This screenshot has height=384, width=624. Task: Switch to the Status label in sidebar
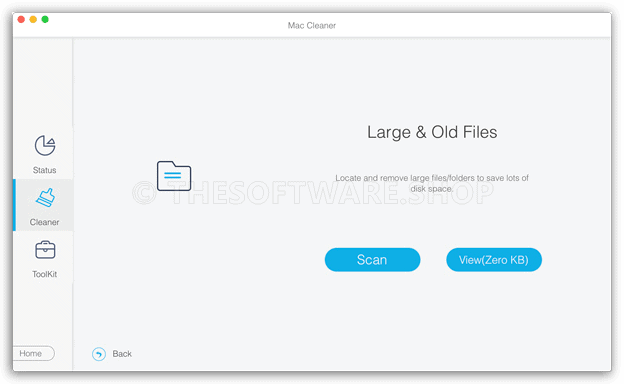tap(45, 170)
